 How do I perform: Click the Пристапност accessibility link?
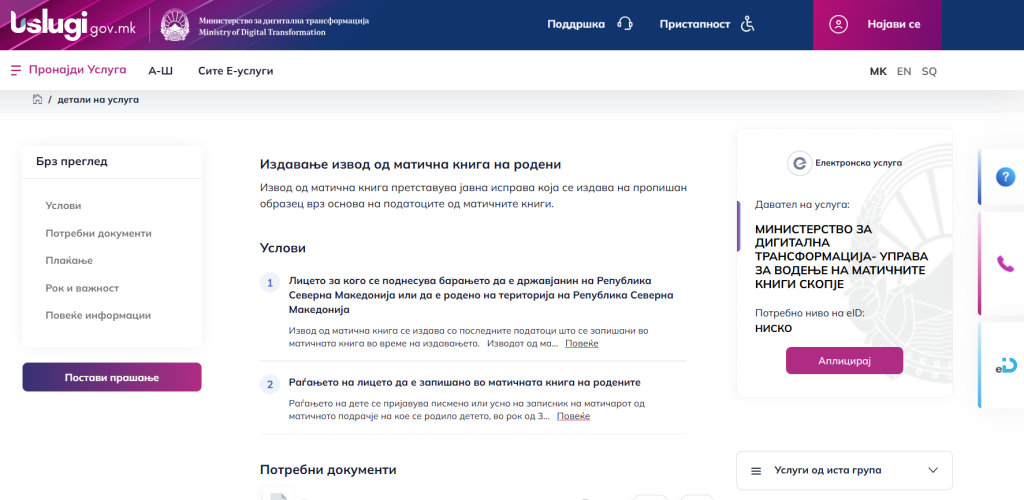pos(695,24)
